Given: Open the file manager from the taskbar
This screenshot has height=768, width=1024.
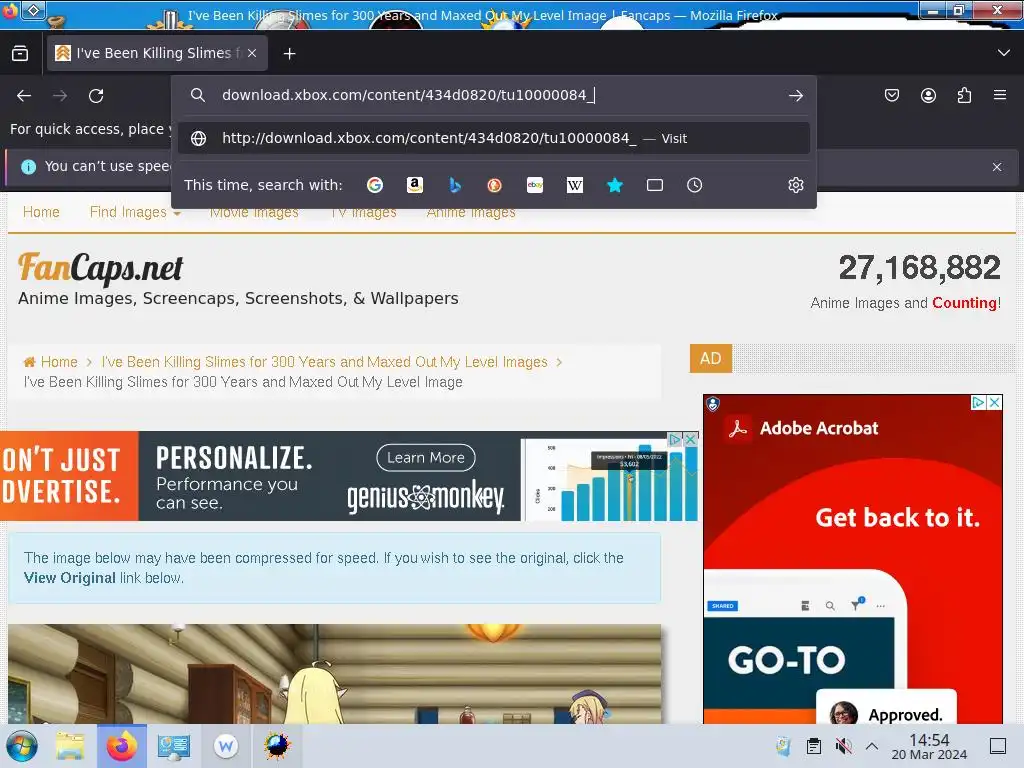Looking at the screenshot, I should [70, 746].
